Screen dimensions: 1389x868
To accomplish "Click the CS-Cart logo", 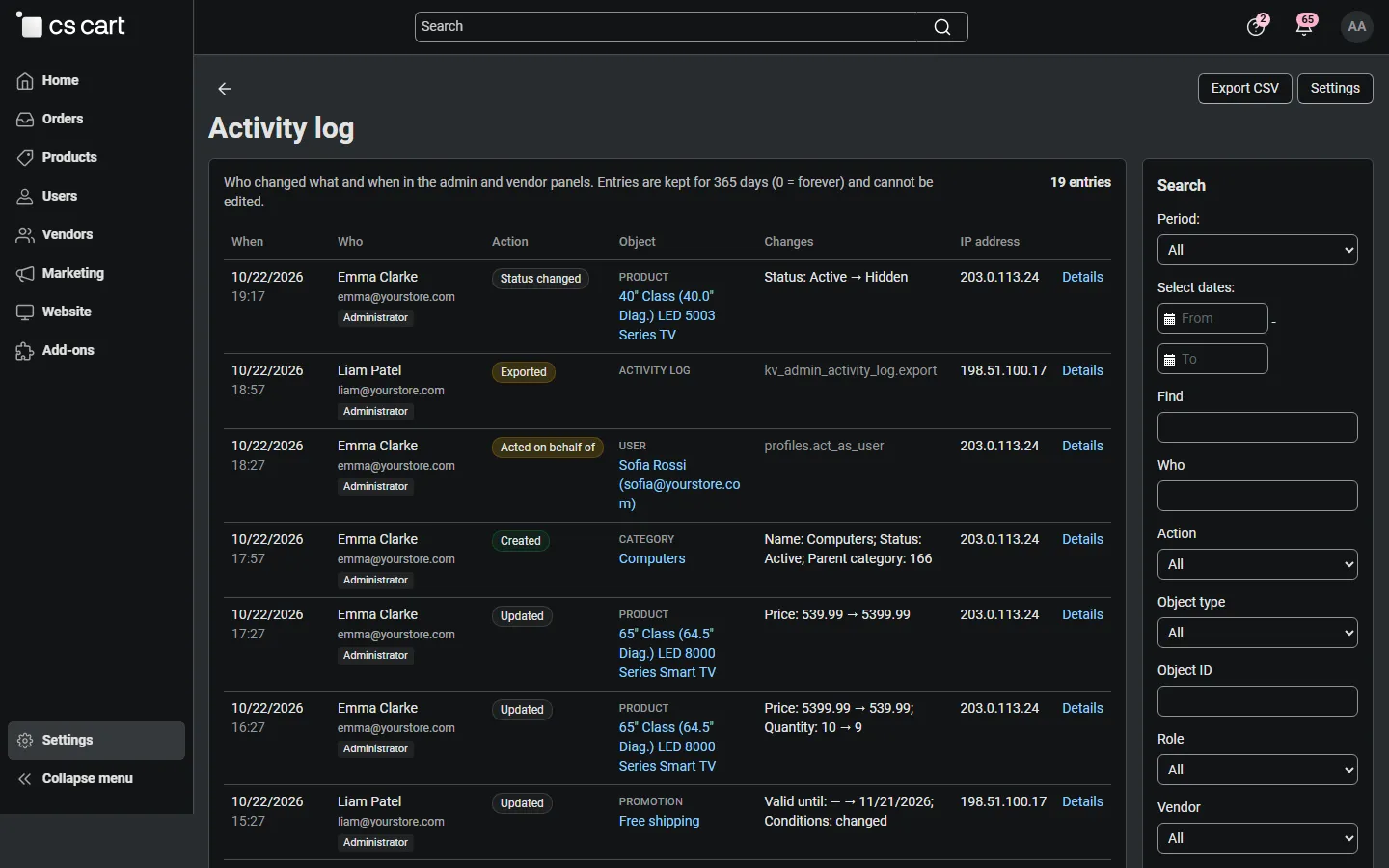I will point(70,26).
